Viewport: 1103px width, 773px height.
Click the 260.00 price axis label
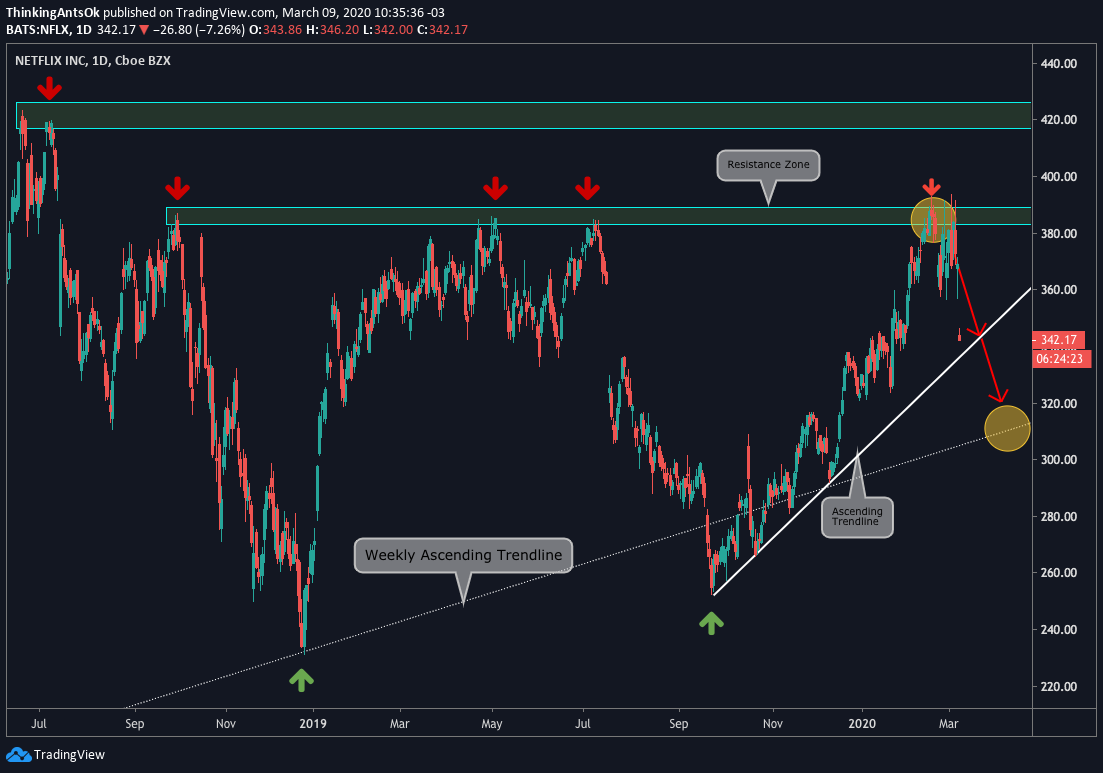(x=1059, y=573)
